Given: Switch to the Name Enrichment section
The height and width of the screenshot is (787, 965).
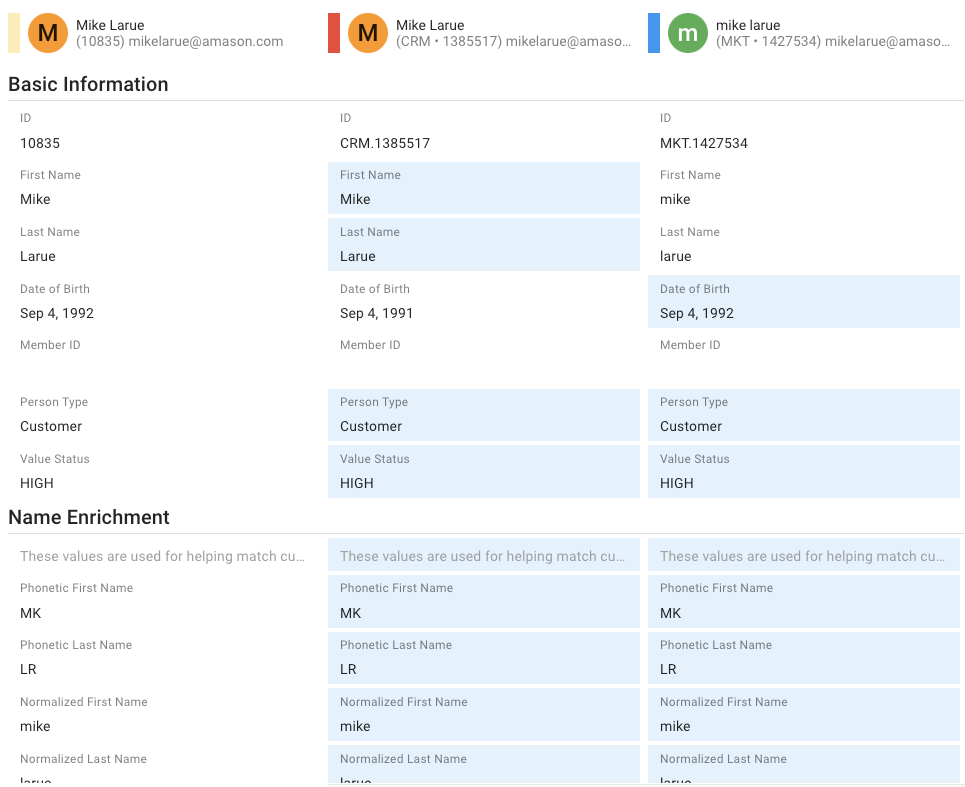Looking at the screenshot, I should point(88,517).
